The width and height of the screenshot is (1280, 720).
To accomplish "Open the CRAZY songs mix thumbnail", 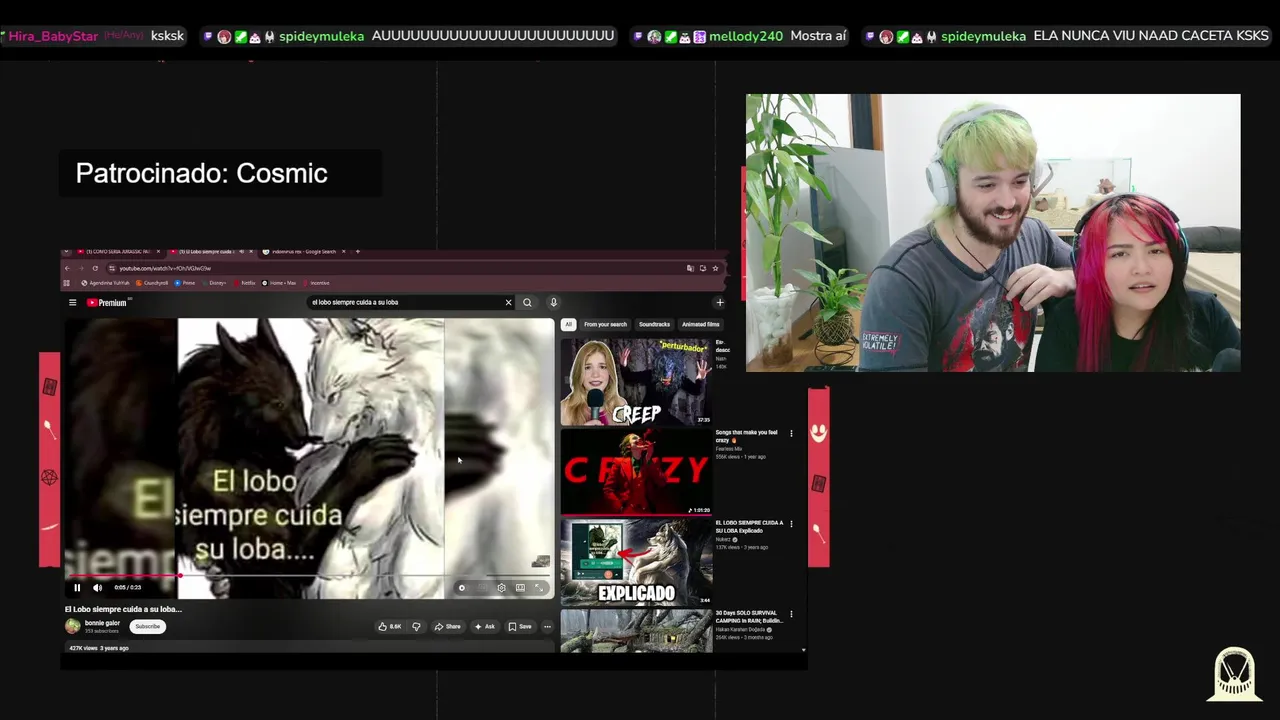I will coord(636,472).
